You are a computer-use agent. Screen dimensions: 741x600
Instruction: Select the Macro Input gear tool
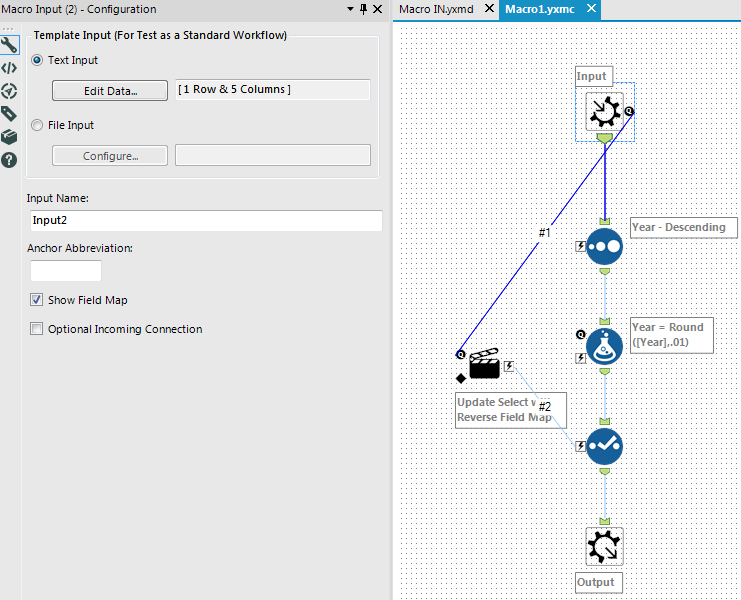click(x=604, y=111)
